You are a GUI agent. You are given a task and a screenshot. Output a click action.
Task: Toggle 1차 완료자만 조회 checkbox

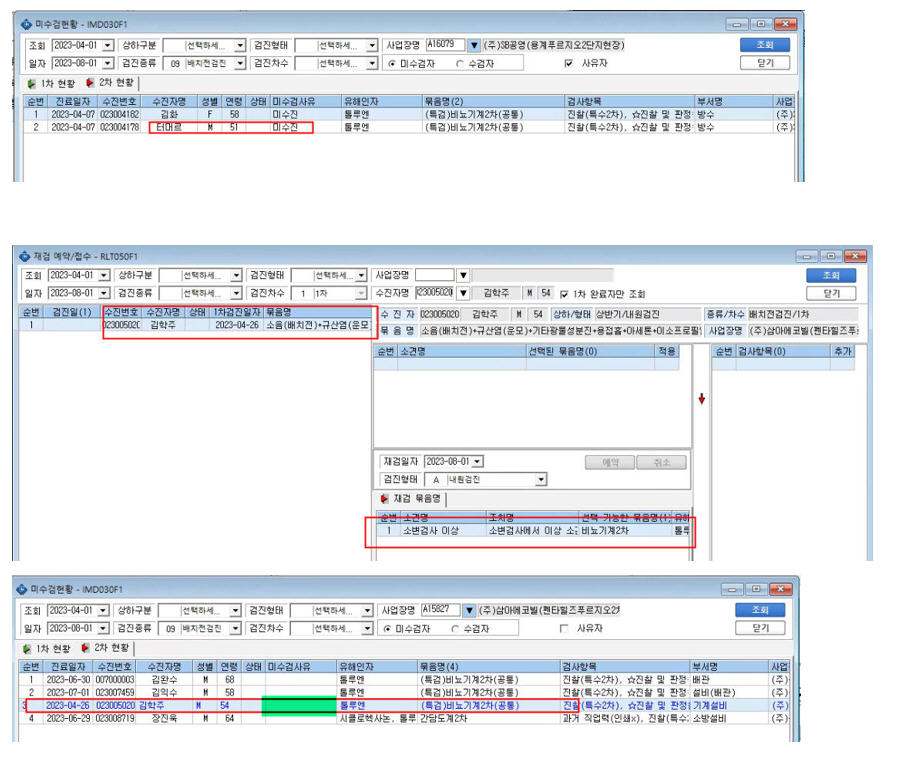(564, 294)
